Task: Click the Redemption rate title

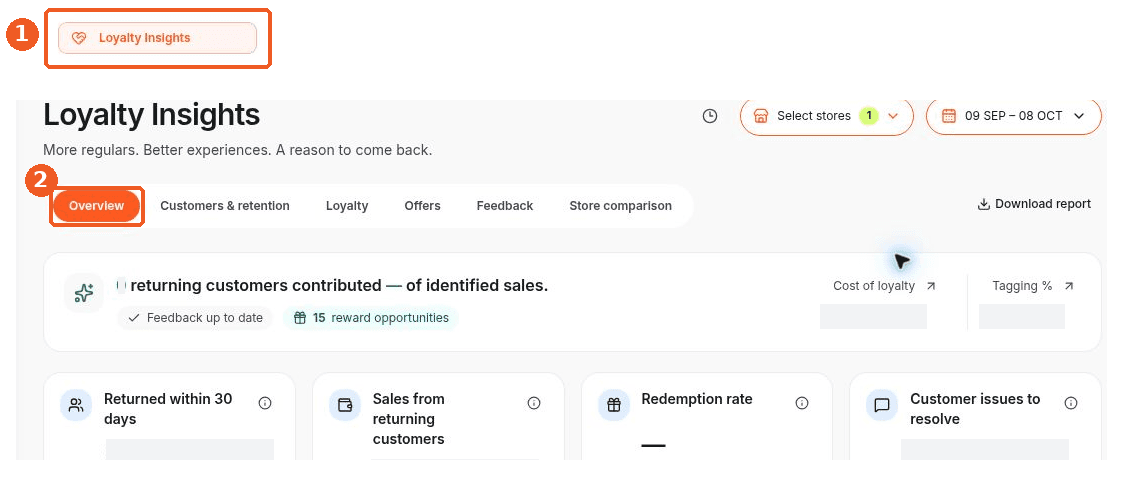Action: [697, 399]
